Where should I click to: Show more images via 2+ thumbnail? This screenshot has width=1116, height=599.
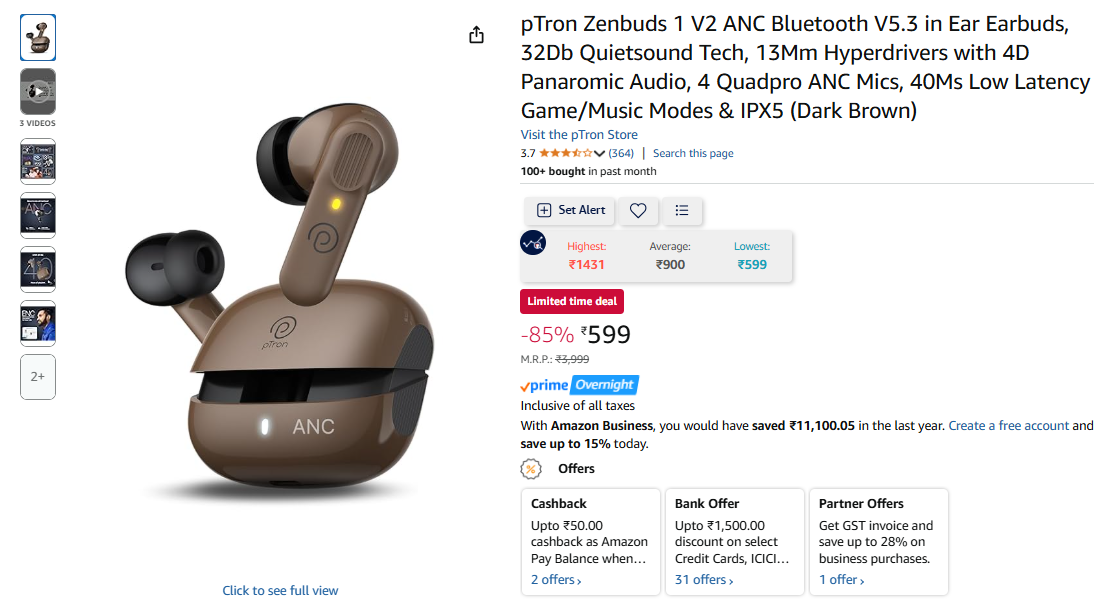pyautogui.click(x=38, y=377)
